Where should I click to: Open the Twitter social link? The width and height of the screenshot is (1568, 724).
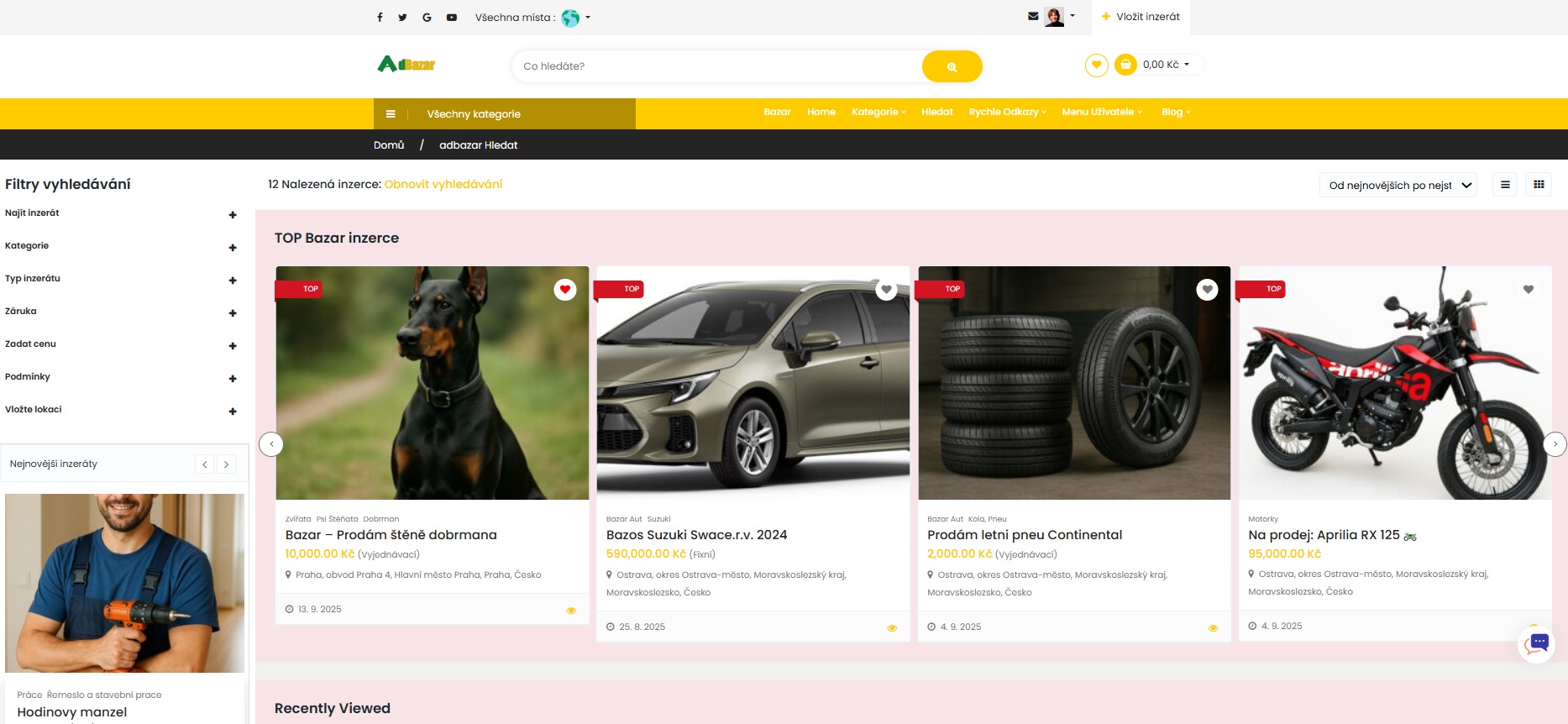click(x=403, y=18)
